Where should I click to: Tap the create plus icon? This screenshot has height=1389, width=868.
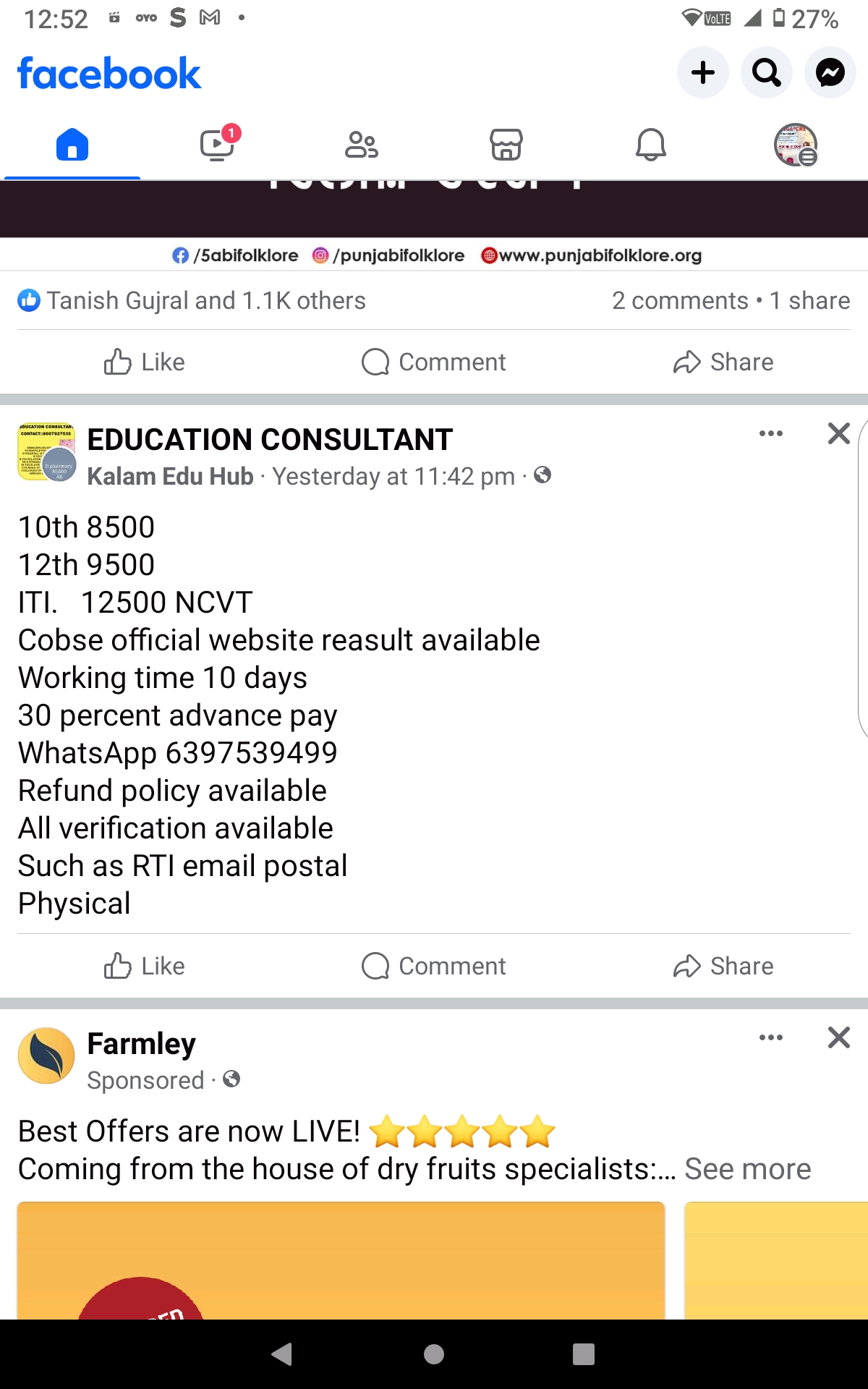coord(702,72)
